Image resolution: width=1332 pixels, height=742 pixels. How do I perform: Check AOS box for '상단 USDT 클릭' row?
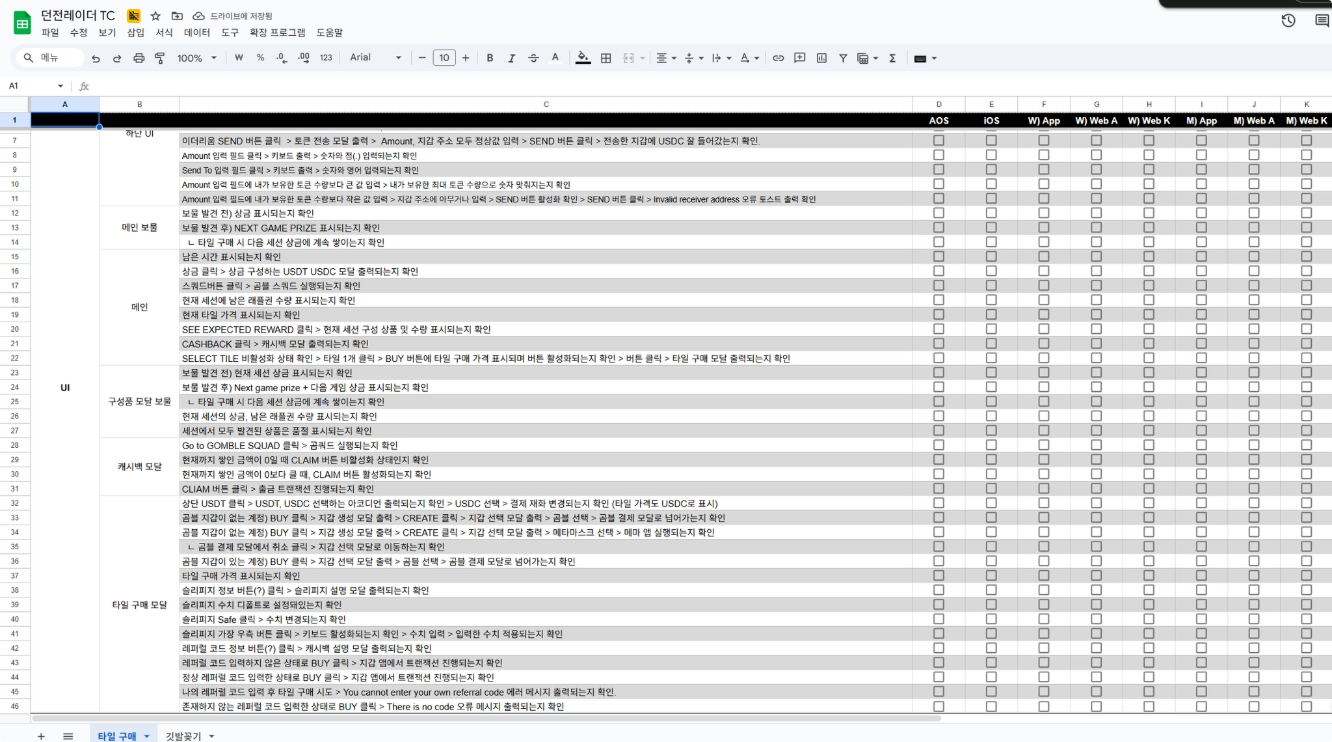coord(939,503)
